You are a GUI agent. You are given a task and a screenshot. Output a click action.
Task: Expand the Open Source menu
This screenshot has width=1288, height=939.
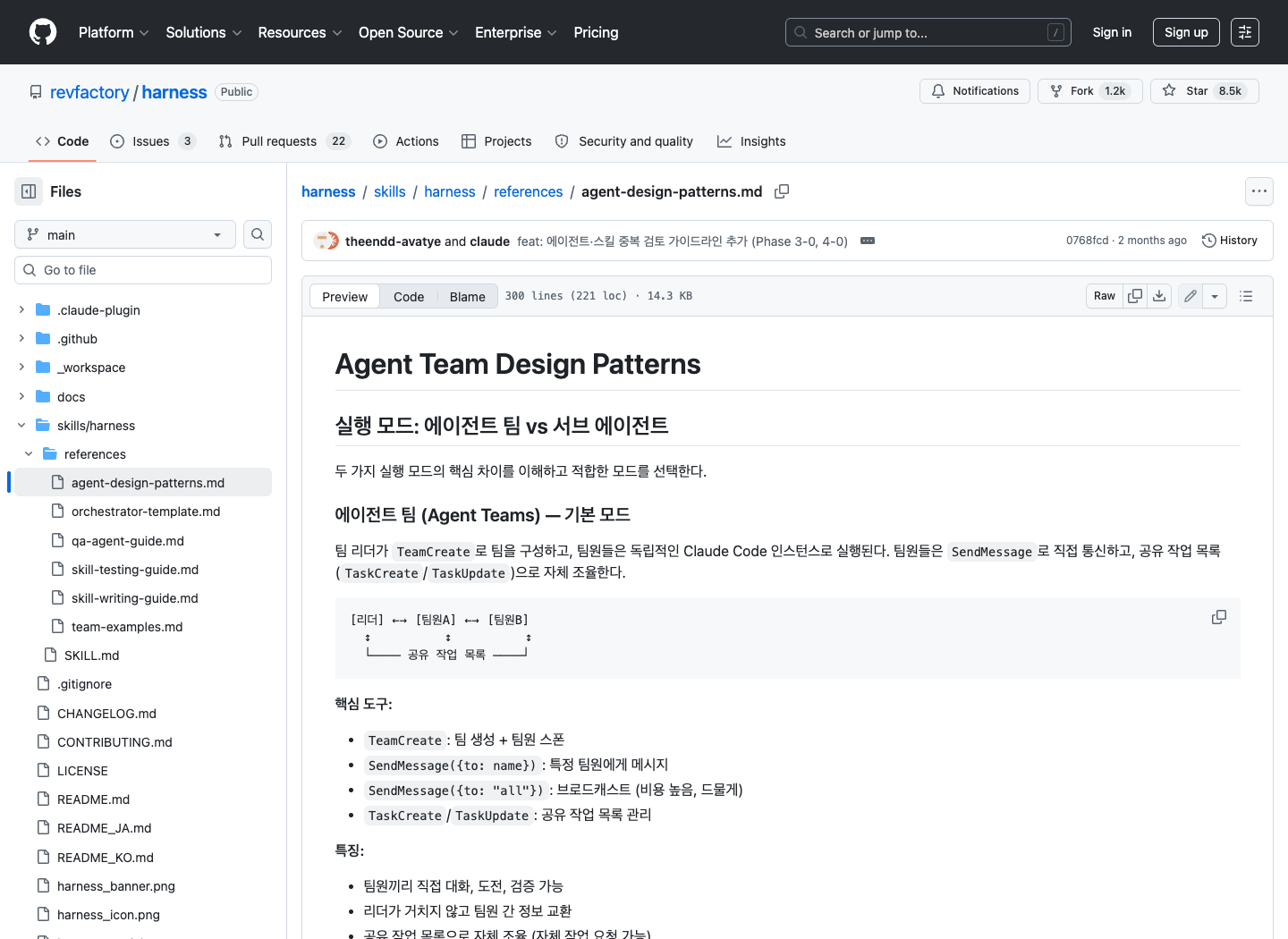408,32
